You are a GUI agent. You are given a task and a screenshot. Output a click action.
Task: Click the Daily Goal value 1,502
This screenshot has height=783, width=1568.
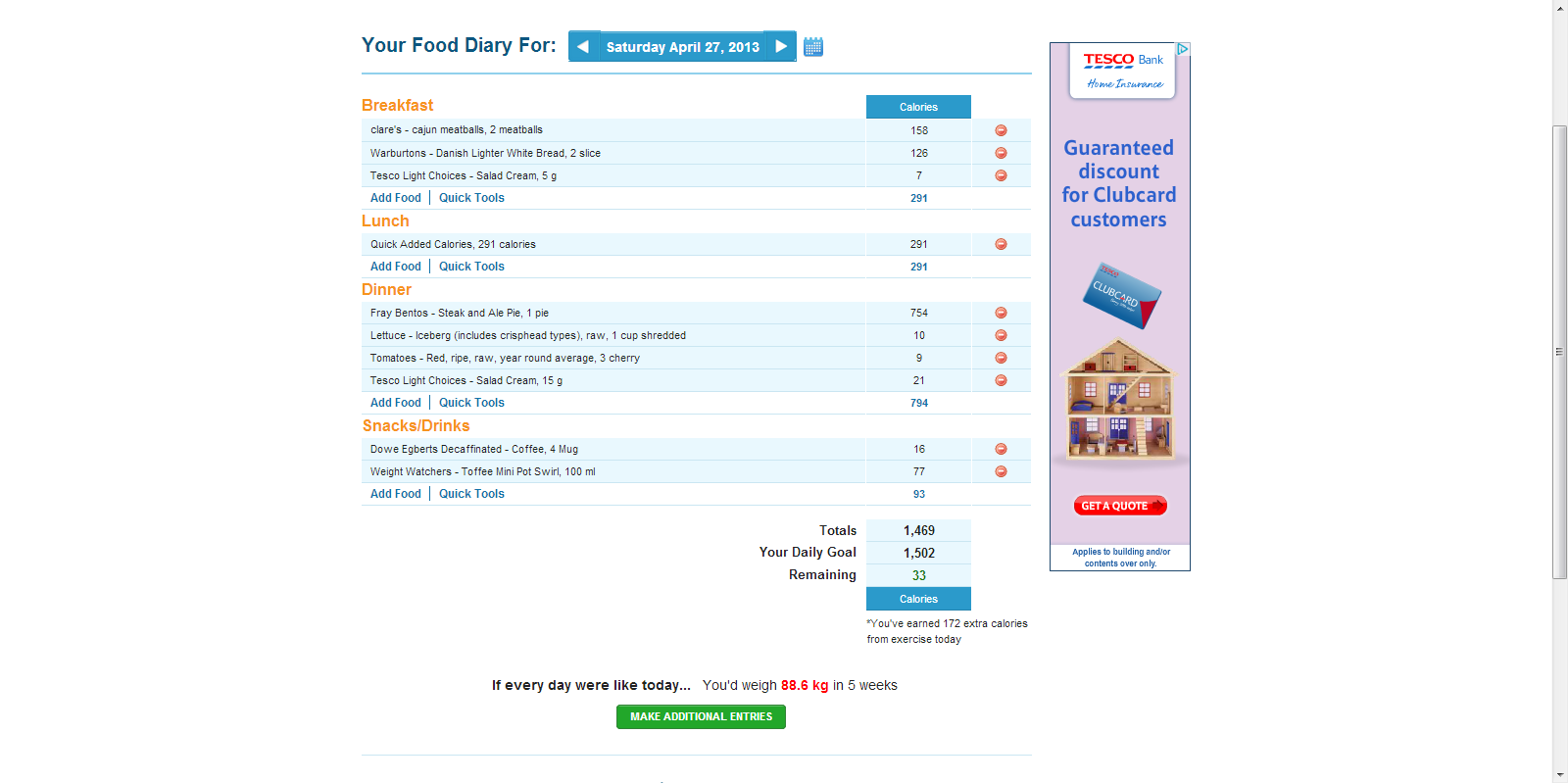(919, 553)
